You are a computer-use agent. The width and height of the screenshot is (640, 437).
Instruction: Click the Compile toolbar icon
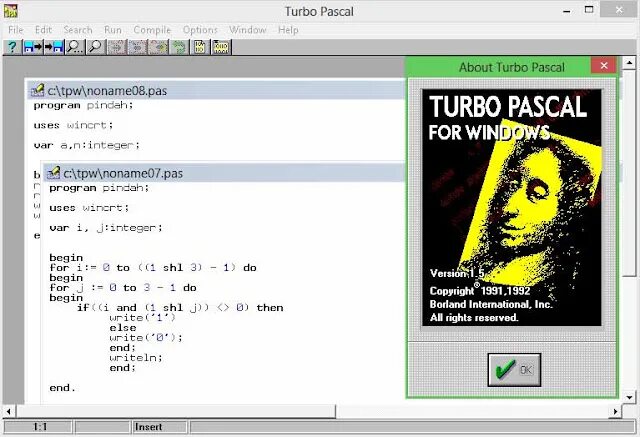click(200, 47)
